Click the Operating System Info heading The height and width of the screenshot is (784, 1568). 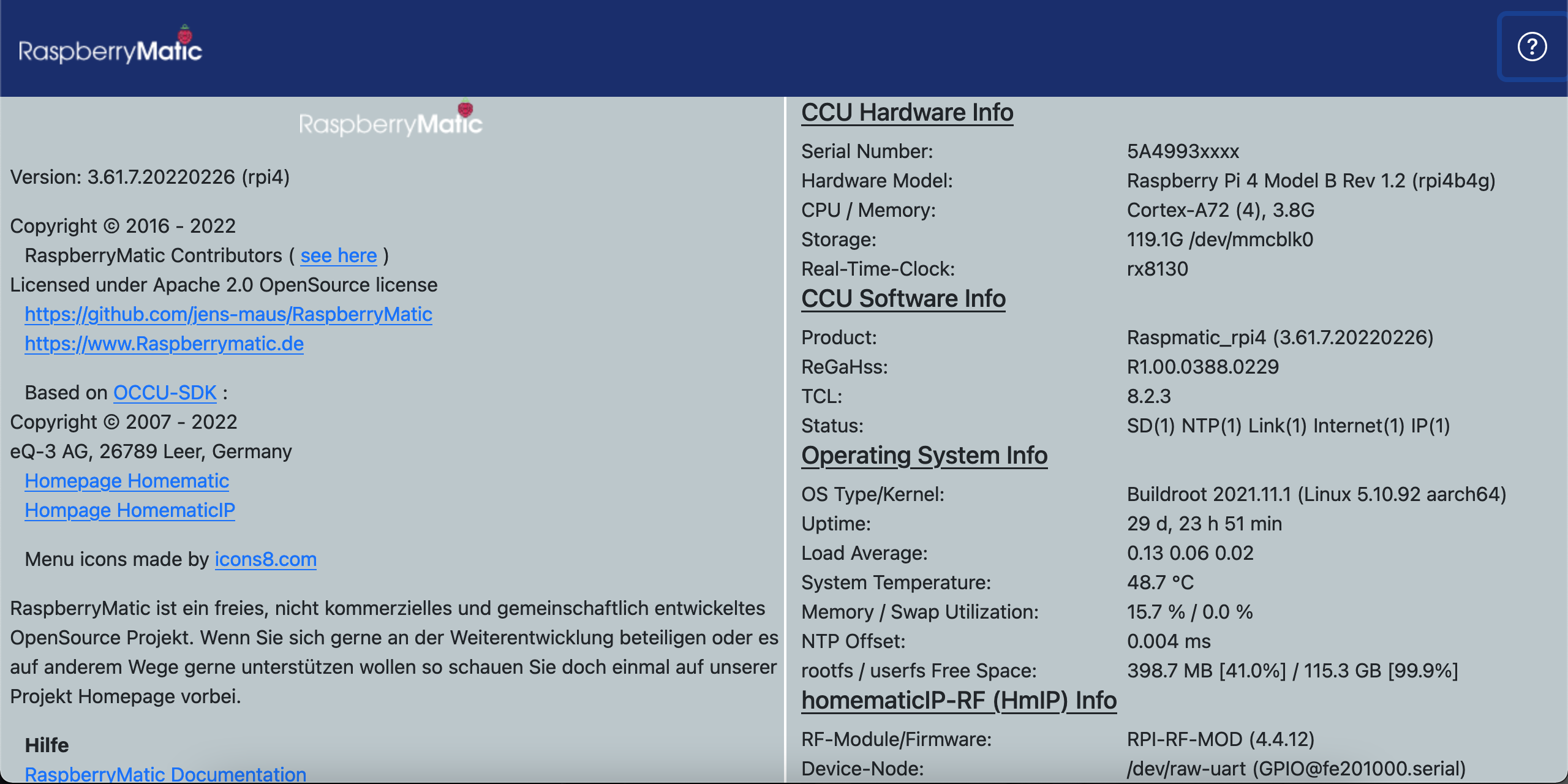tap(924, 455)
